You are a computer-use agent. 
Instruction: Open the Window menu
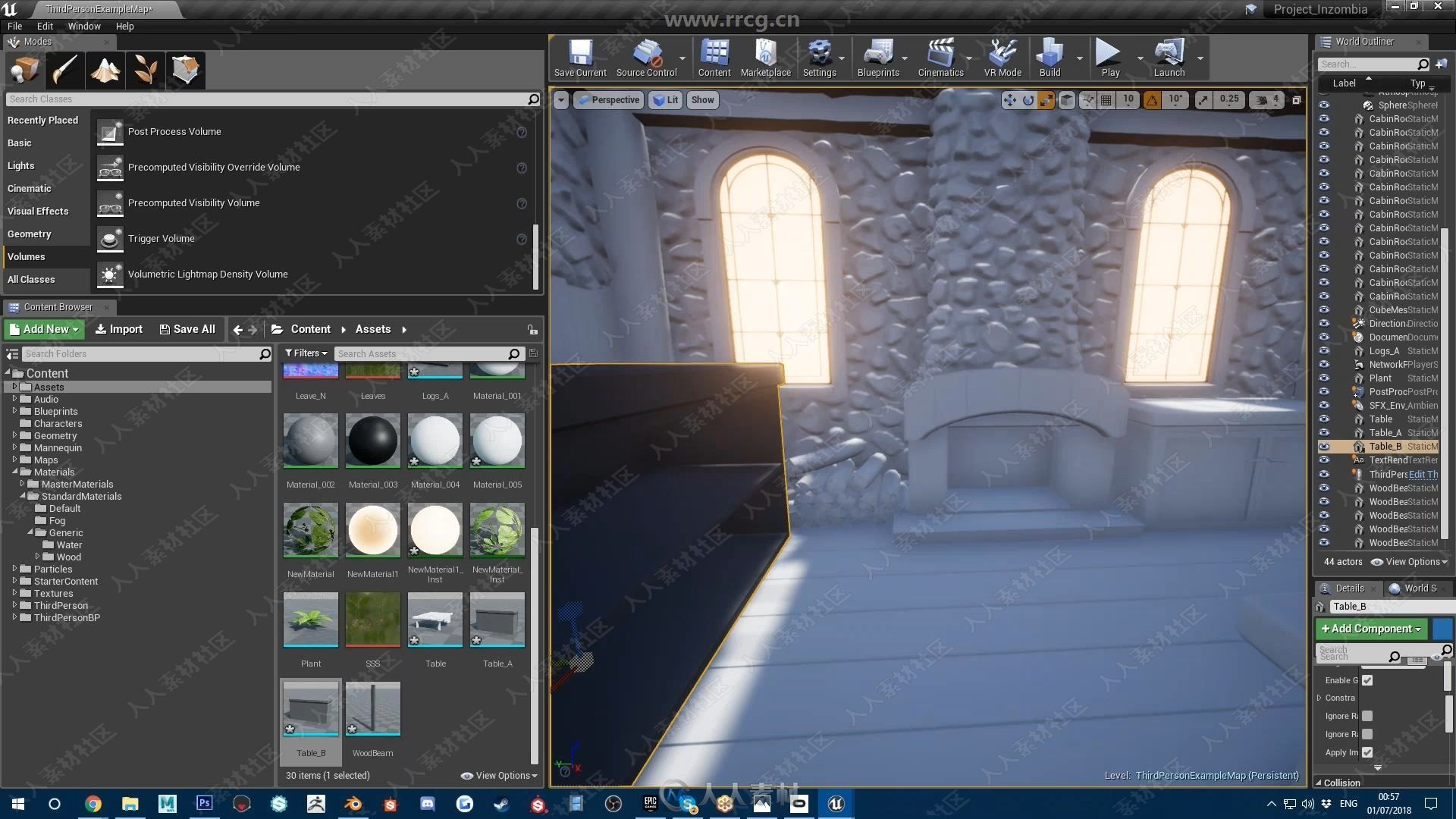(x=84, y=26)
